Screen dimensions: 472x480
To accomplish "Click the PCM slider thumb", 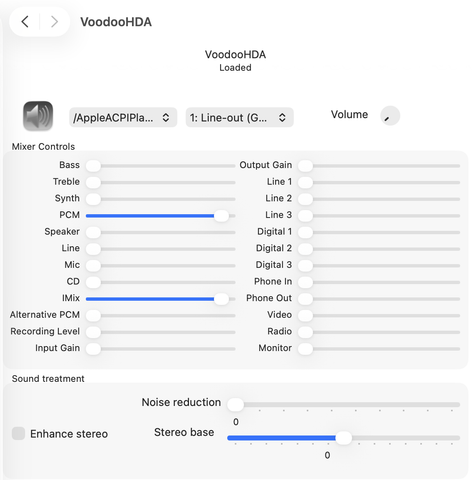I will 221,216.
